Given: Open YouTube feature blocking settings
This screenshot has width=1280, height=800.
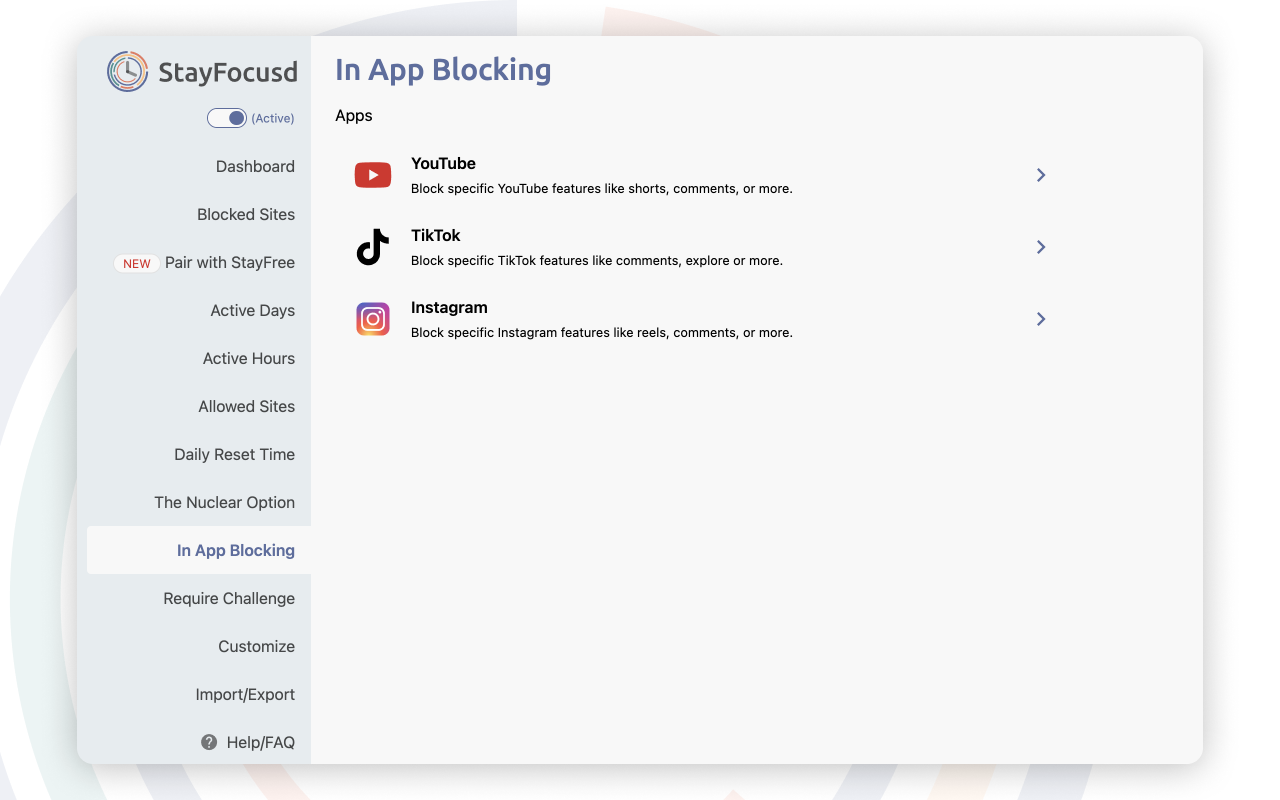Looking at the screenshot, I should click(x=1040, y=174).
